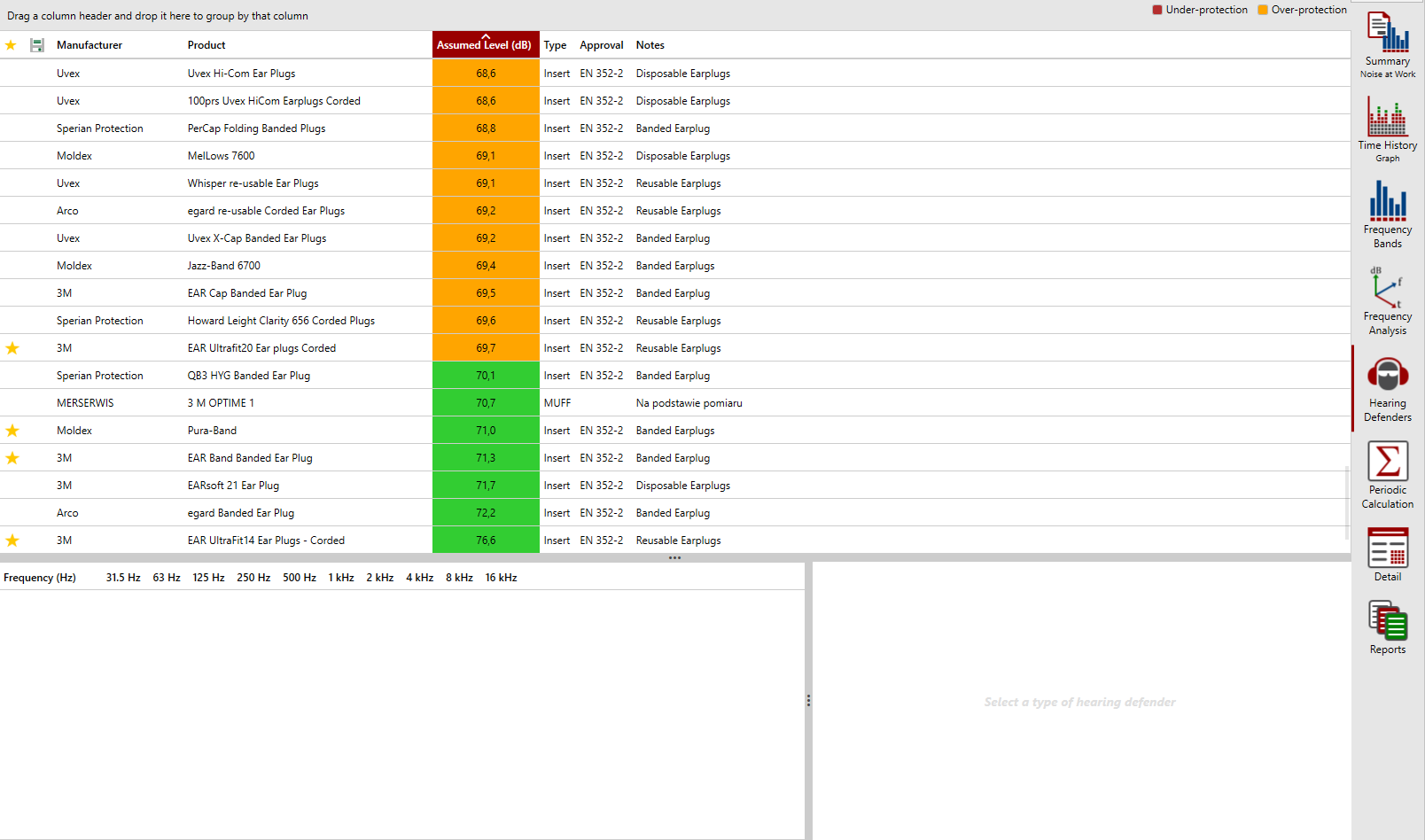The width and height of the screenshot is (1425, 840).
Task: Click the Over-protection legend swatch
Action: coord(1263,10)
